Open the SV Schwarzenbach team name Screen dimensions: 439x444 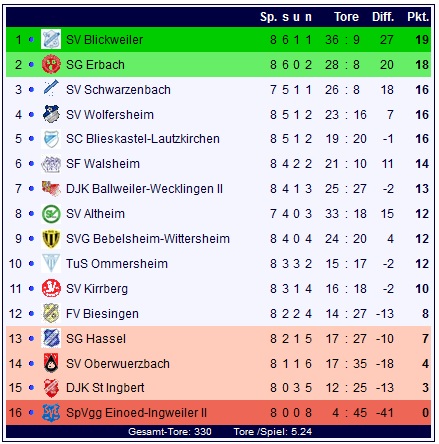click(x=118, y=90)
